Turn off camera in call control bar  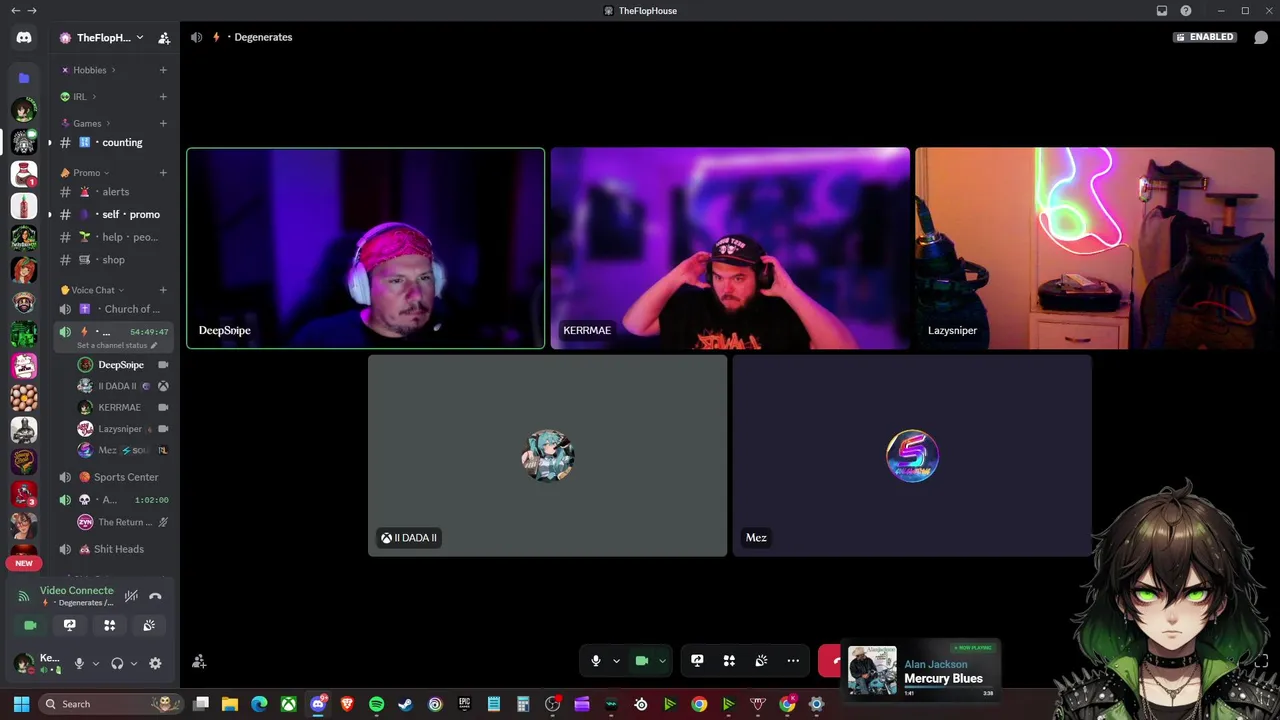click(x=642, y=661)
